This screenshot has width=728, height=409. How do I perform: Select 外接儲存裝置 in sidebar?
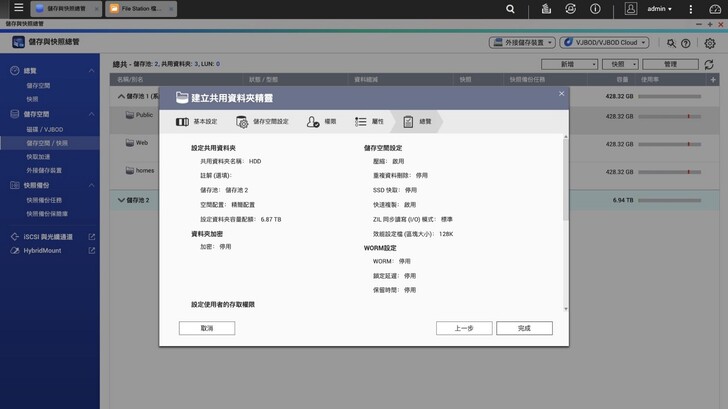(44, 170)
